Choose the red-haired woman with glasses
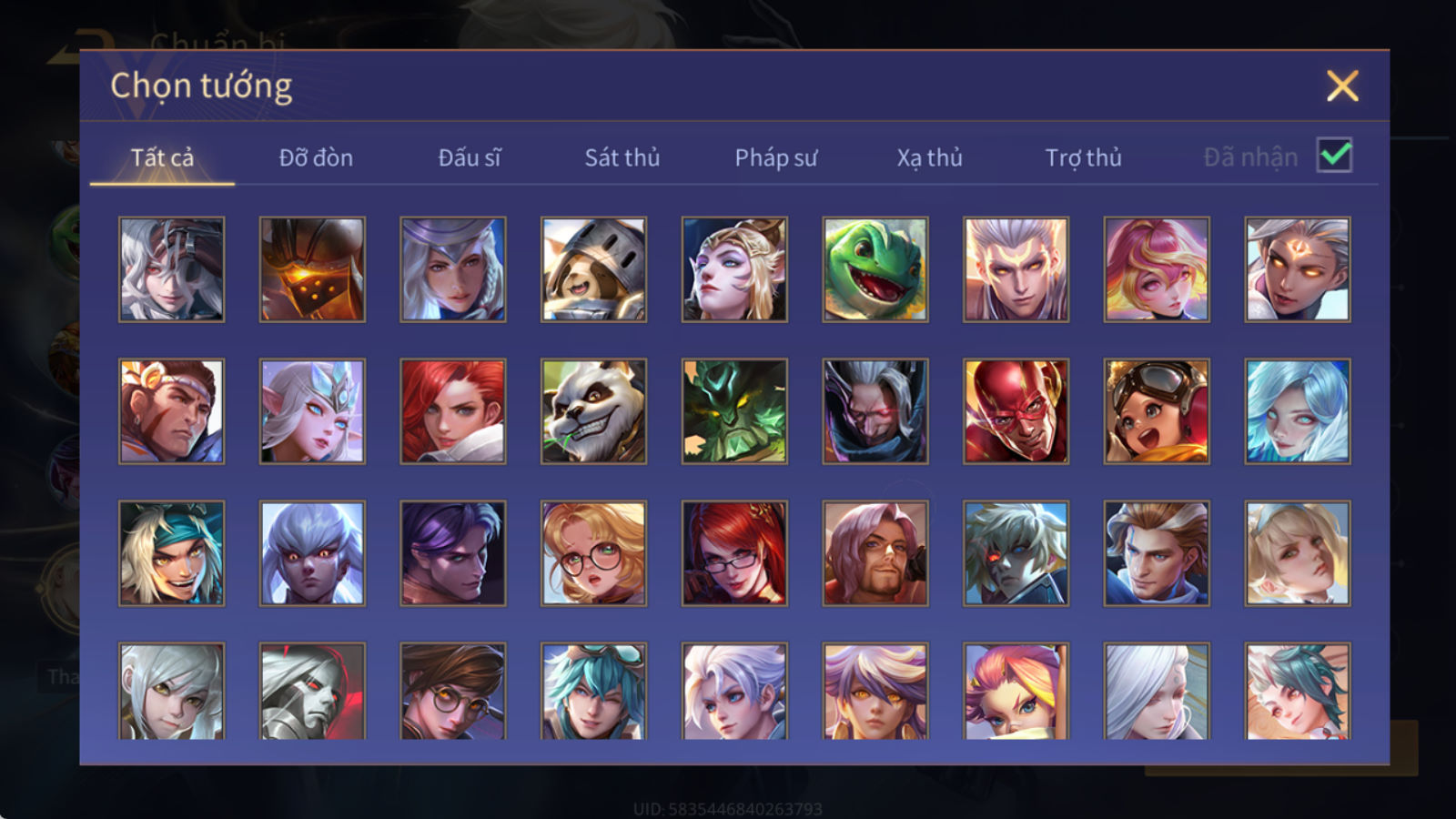The image size is (1456, 819). point(734,553)
